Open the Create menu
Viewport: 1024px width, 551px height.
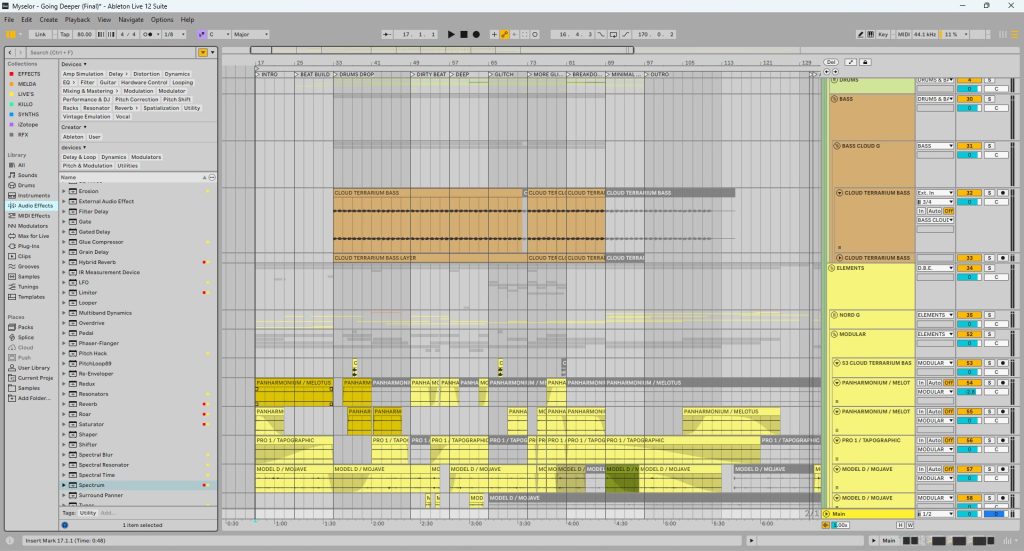pos(48,20)
